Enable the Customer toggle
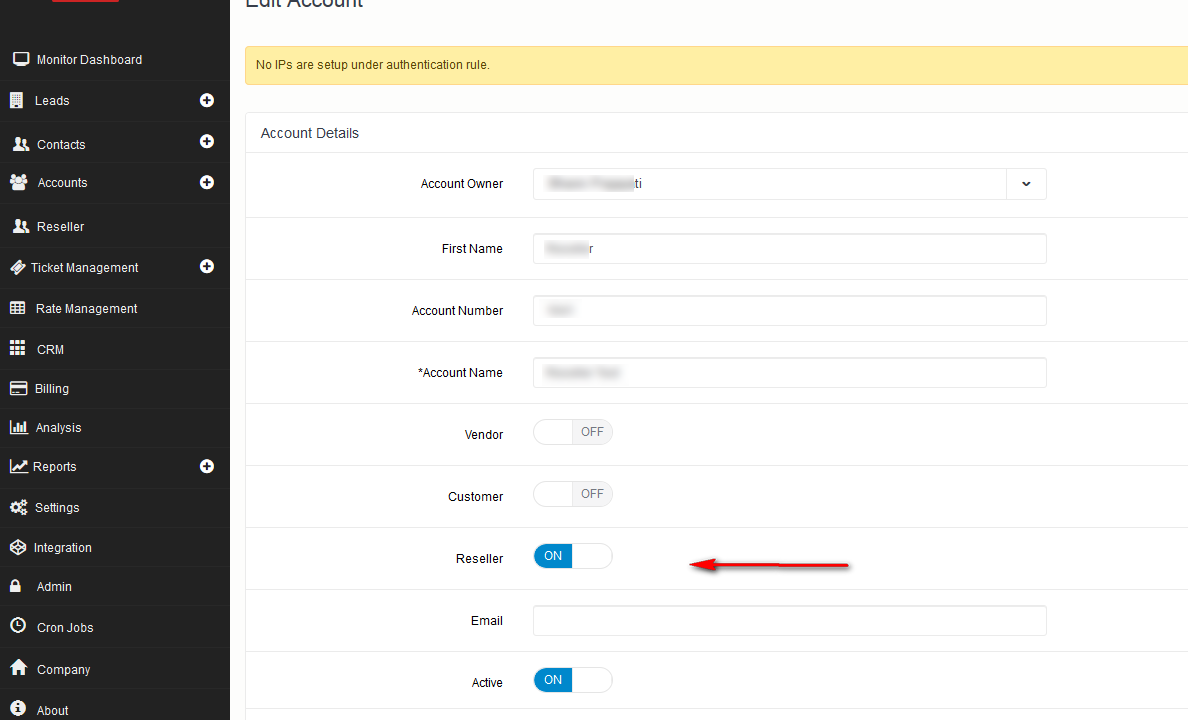 coord(572,494)
